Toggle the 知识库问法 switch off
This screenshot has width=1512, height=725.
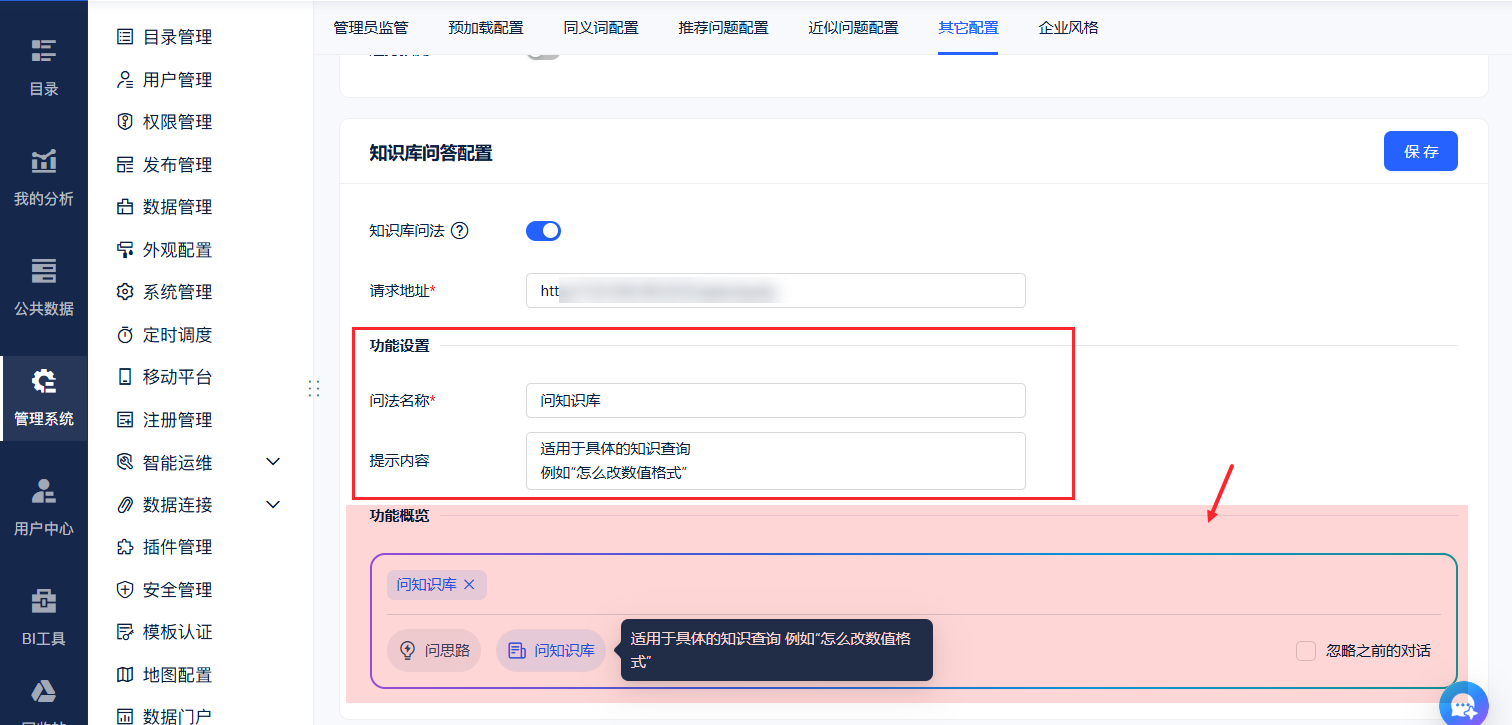pos(543,231)
